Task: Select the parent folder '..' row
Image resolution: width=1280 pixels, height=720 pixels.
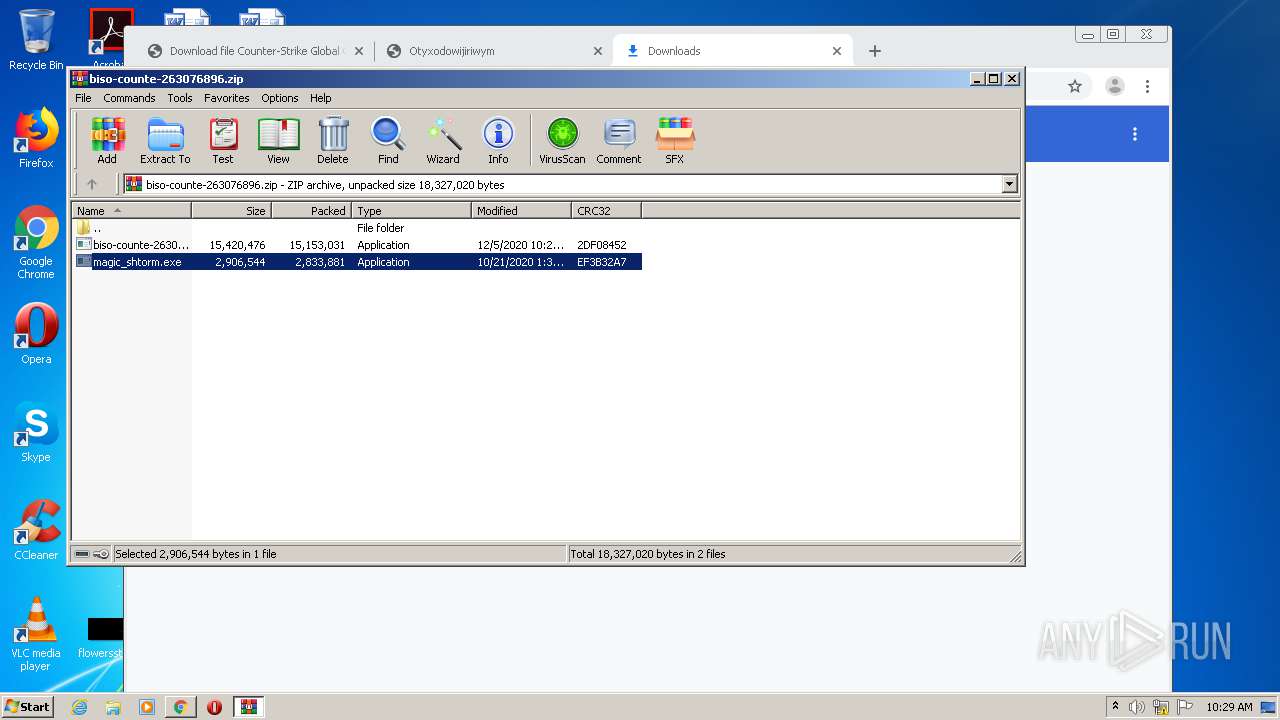Action: [358, 228]
